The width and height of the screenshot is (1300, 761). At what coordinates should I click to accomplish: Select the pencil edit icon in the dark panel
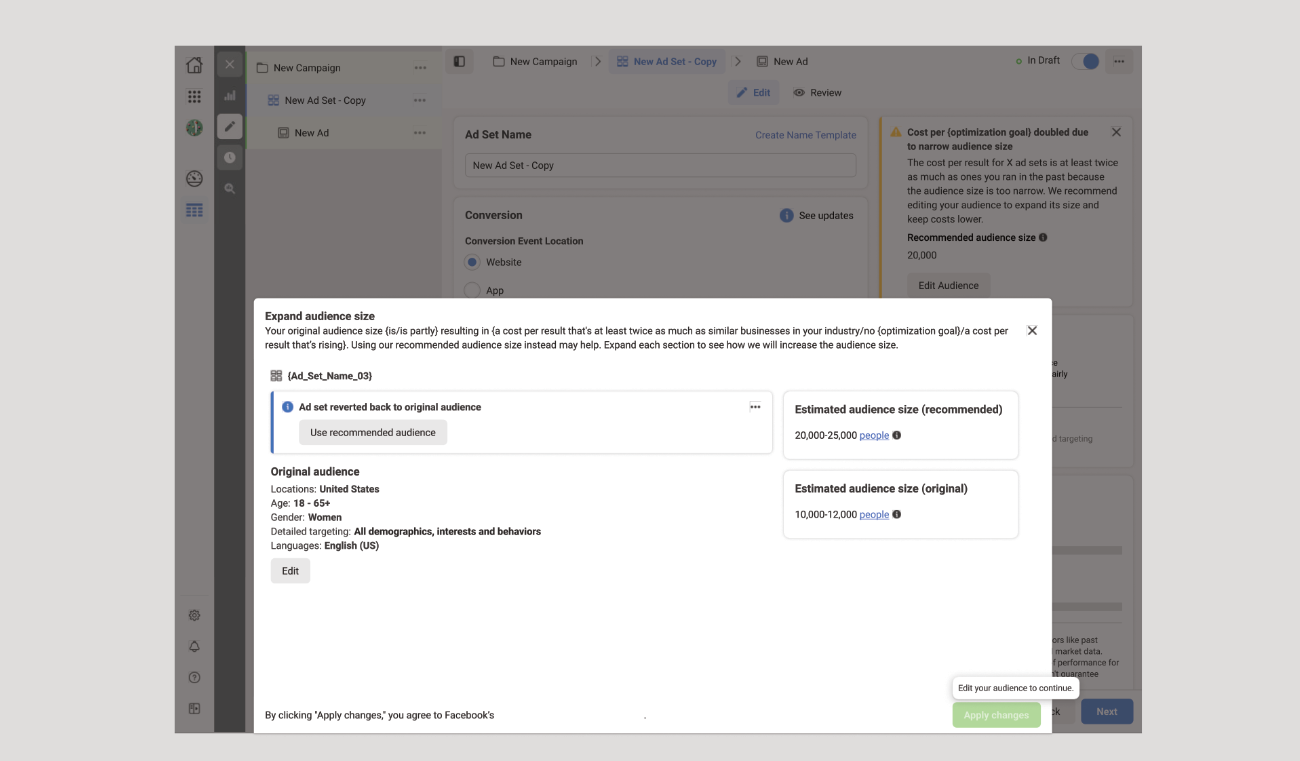(x=230, y=127)
